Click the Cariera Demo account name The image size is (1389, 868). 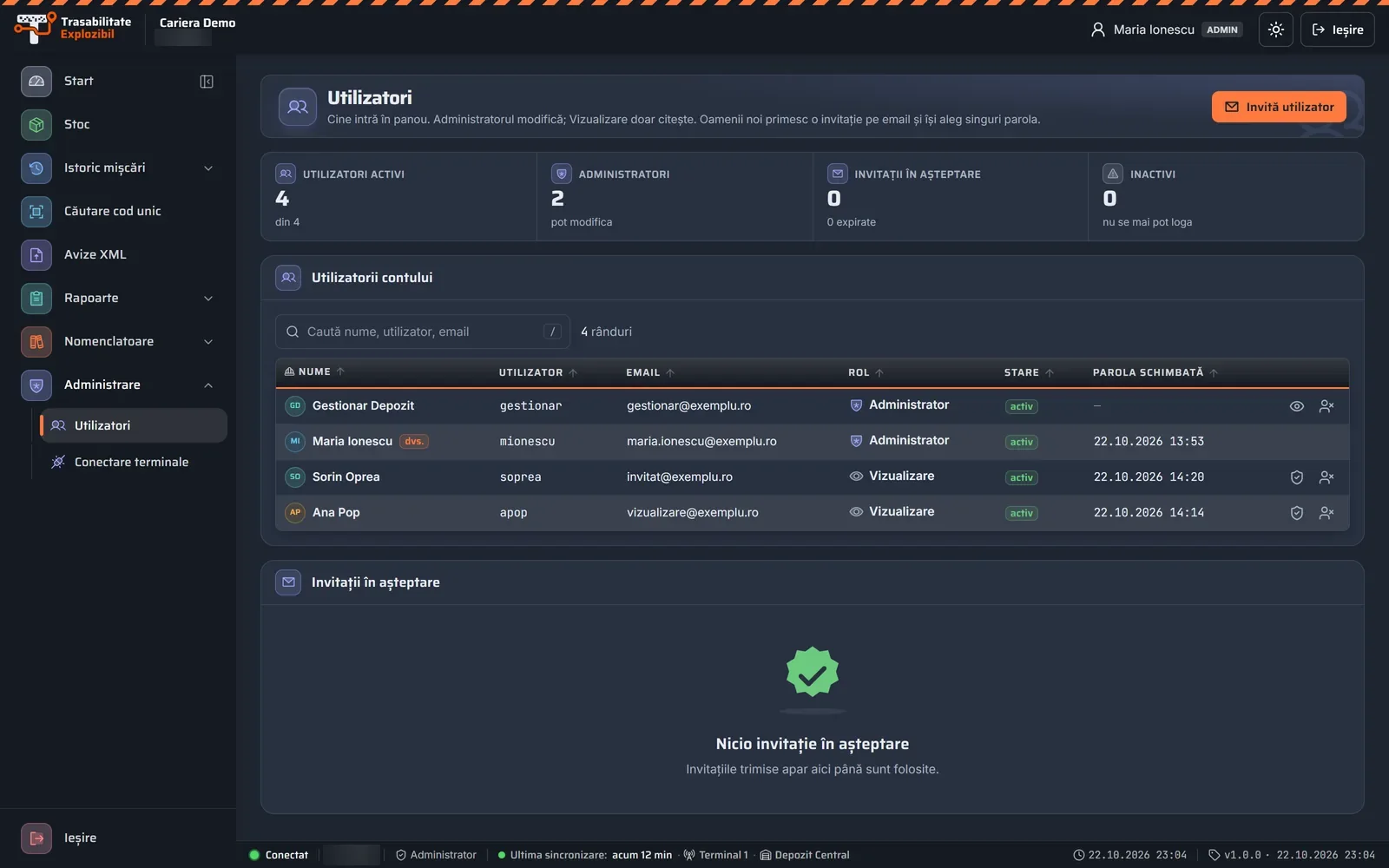coord(197,23)
